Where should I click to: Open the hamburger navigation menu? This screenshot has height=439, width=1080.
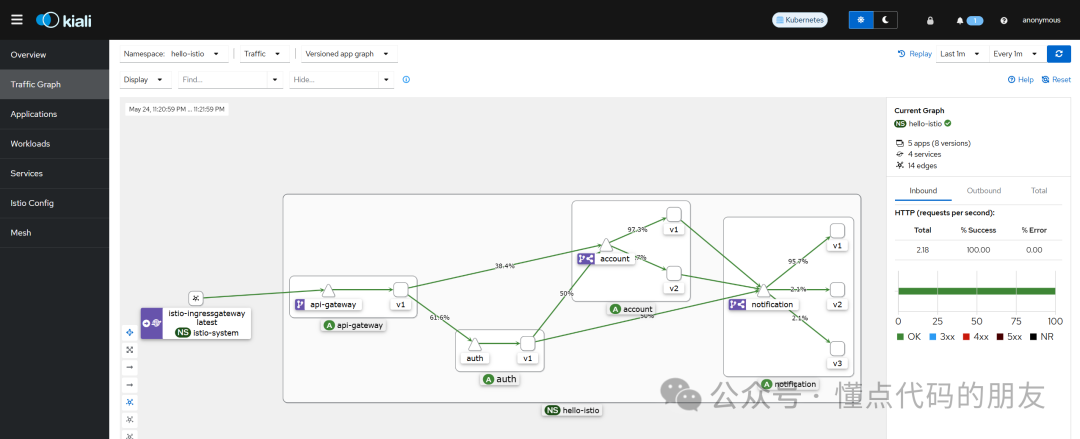click(x=17, y=20)
